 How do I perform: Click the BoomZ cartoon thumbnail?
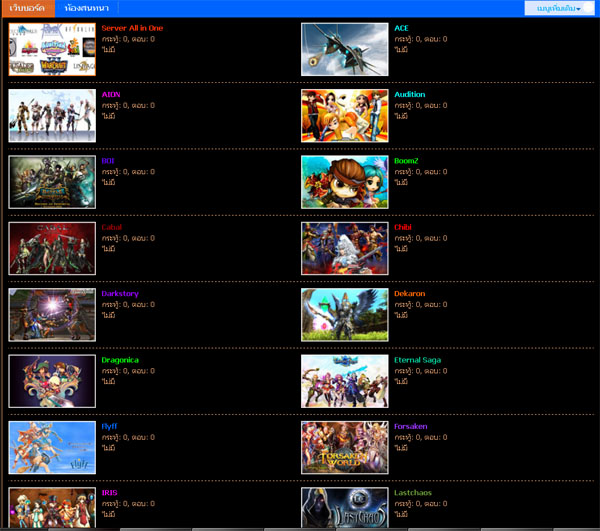tap(345, 182)
